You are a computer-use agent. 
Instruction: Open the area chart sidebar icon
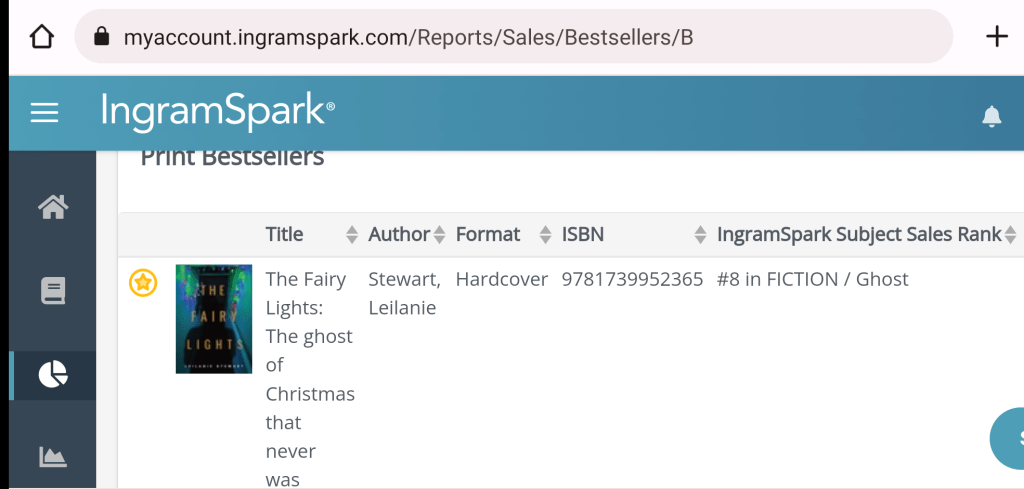point(52,457)
